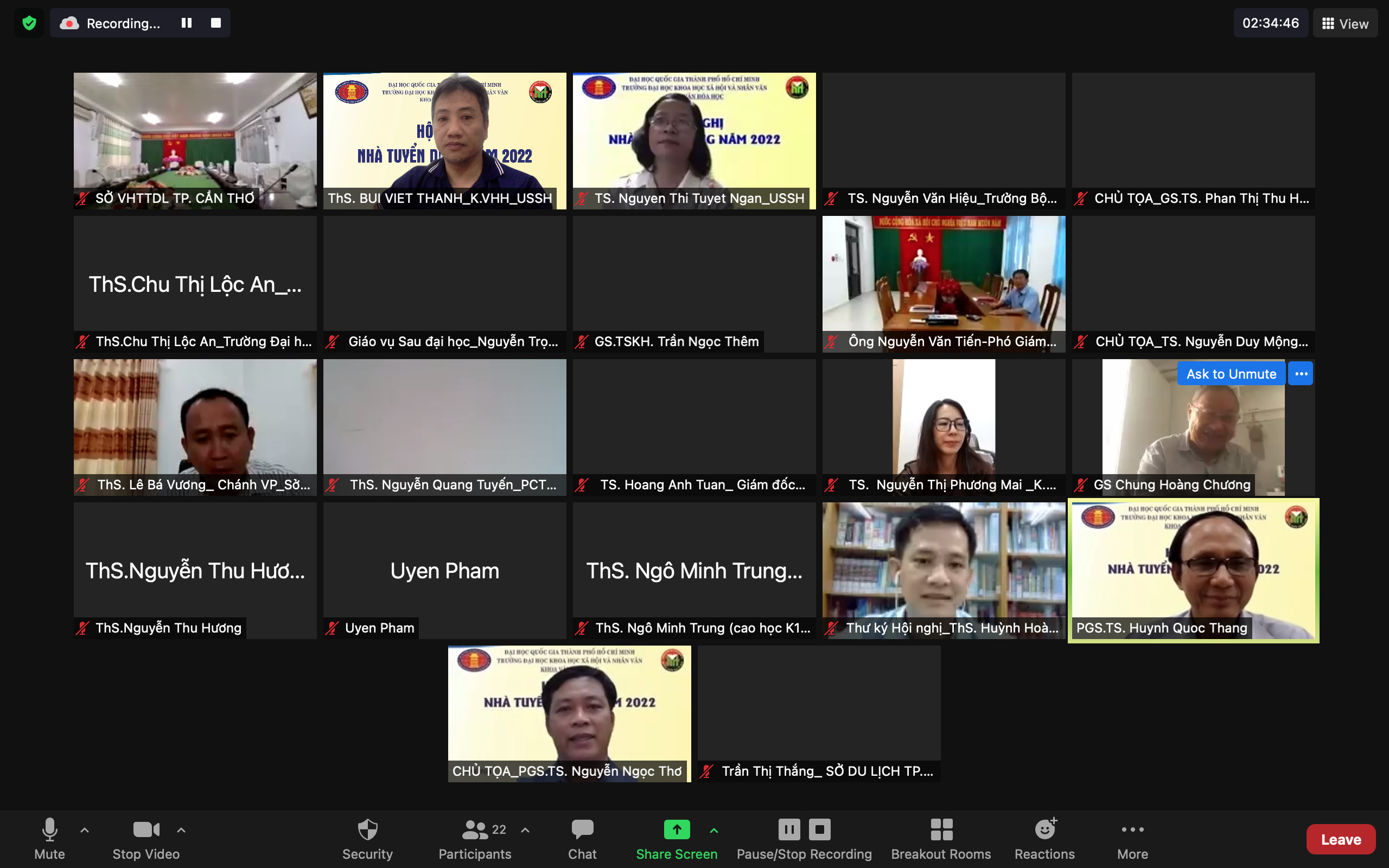Screen dimensions: 1389x868
Task: Start Share Screen
Action: [677, 839]
